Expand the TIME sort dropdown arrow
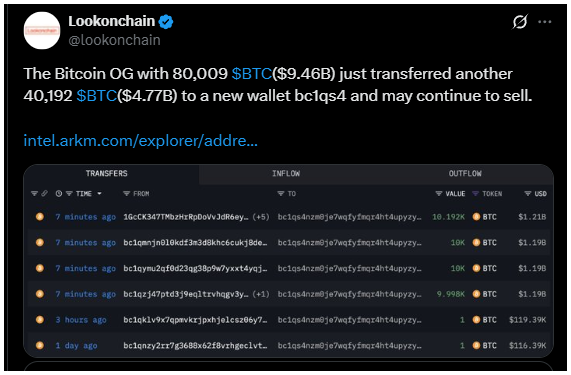Viewport: 571px width, 375px height. (x=99, y=194)
